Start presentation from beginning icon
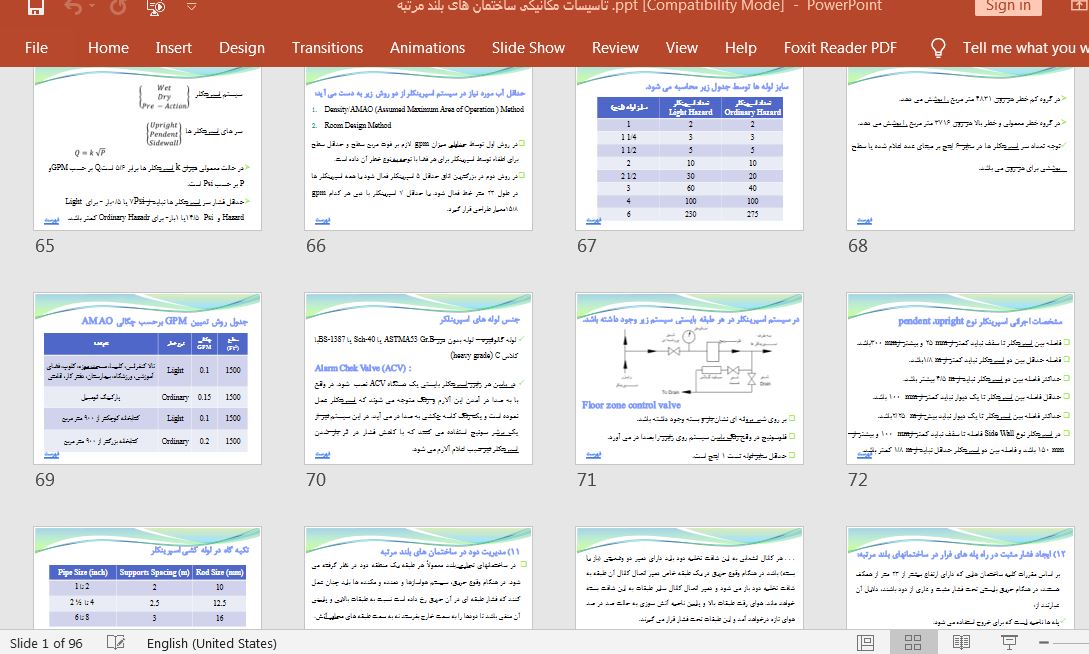The image size is (1089, 654). tap(156, 7)
